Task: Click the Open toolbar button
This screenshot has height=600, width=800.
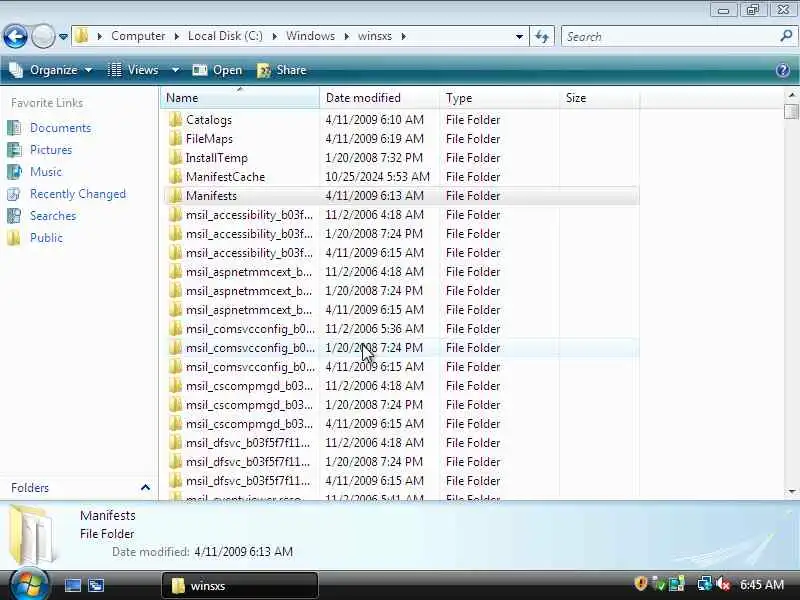Action: (217, 70)
